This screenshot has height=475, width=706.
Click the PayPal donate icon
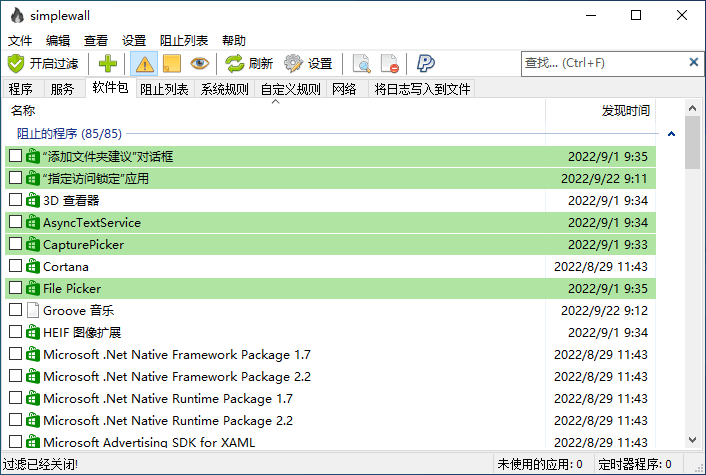coord(426,64)
